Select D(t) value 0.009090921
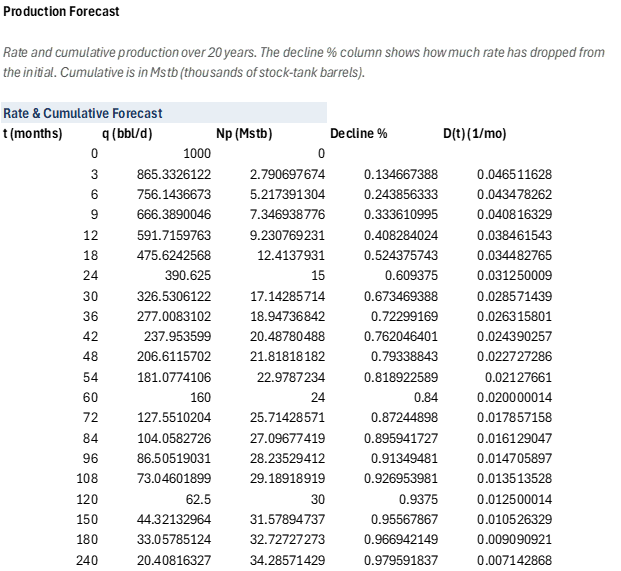 [x=514, y=540]
